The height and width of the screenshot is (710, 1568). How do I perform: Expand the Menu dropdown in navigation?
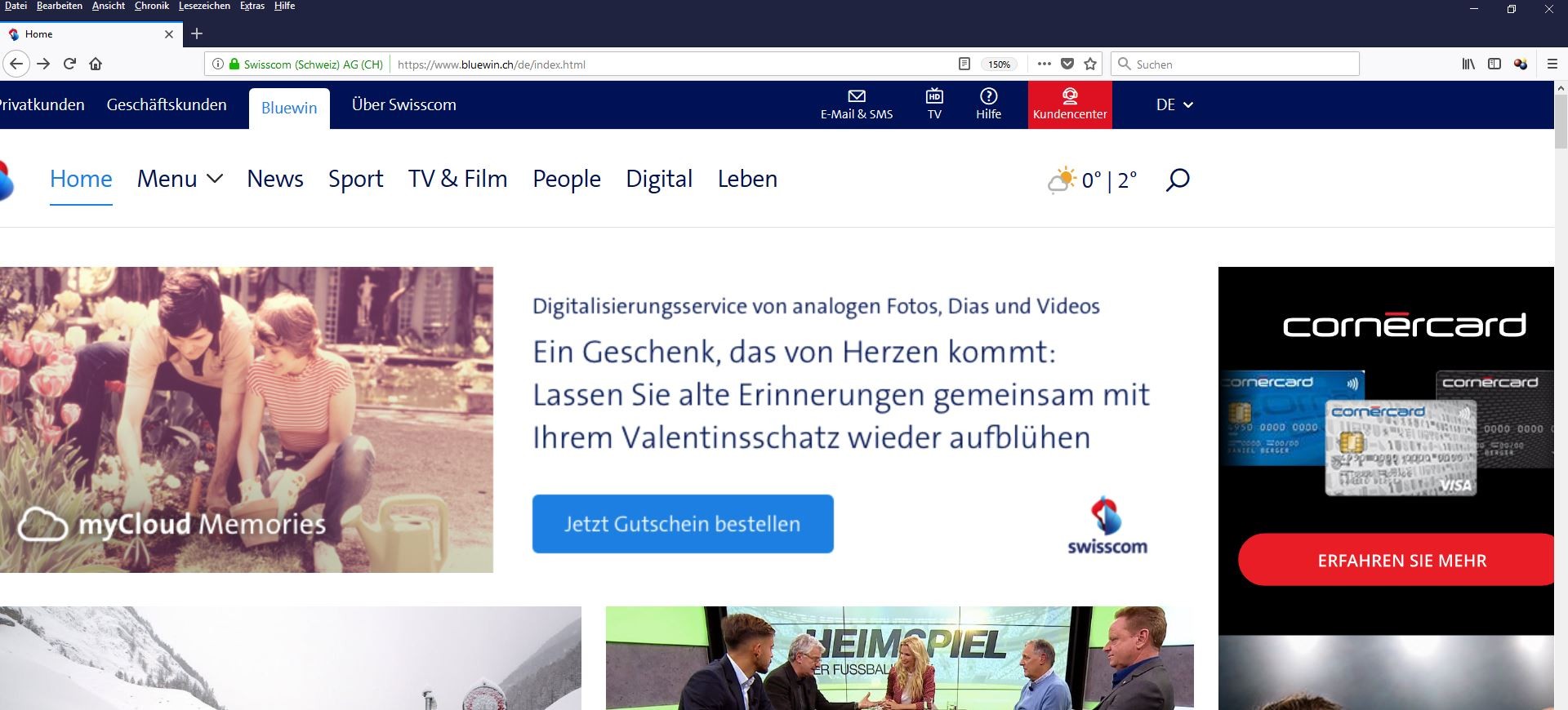coord(180,179)
